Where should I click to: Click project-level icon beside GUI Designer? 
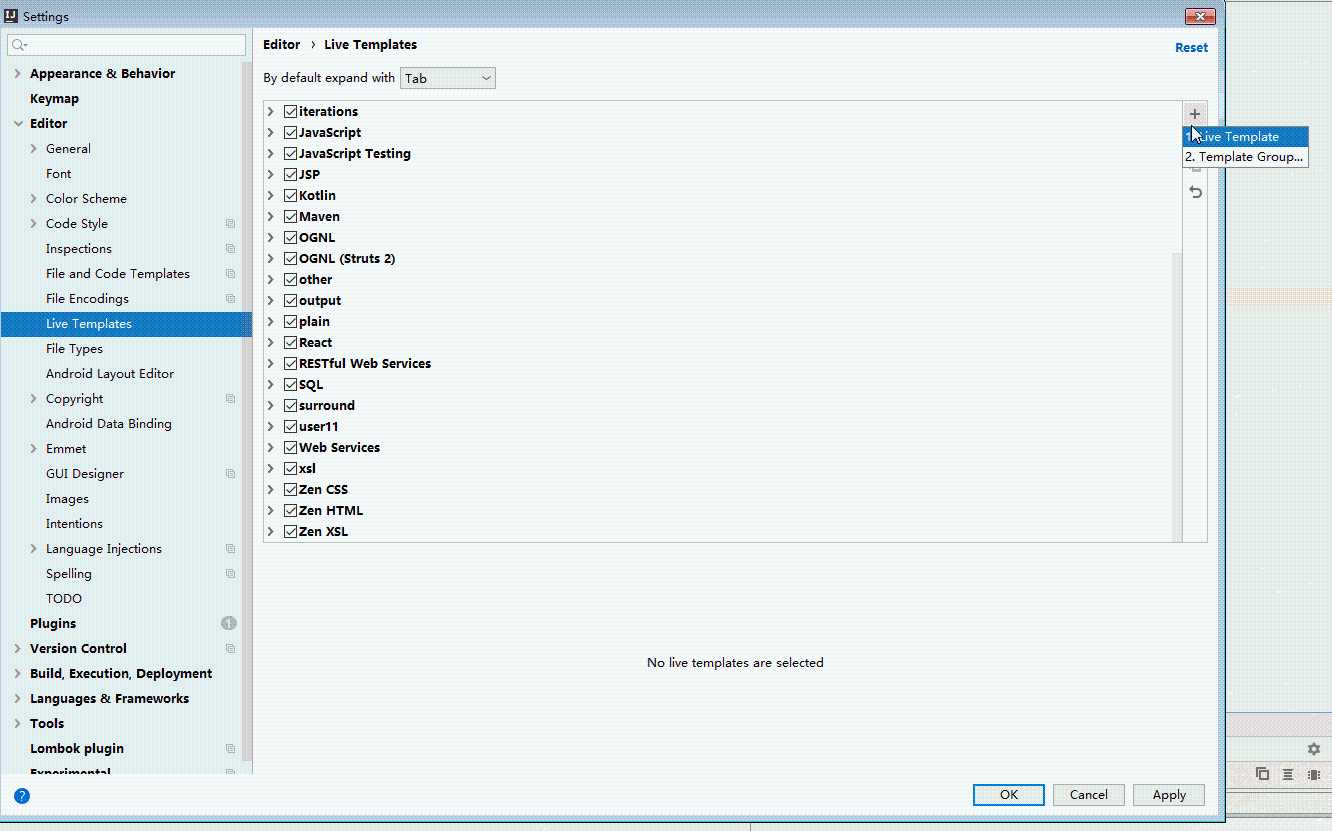point(230,474)
